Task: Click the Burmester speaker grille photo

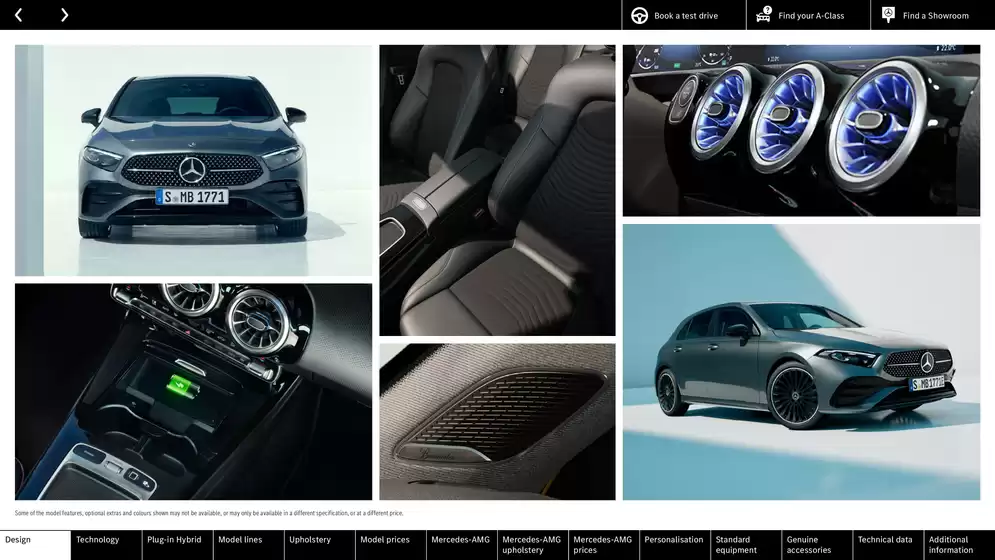Action: click(x=498, y=422)
